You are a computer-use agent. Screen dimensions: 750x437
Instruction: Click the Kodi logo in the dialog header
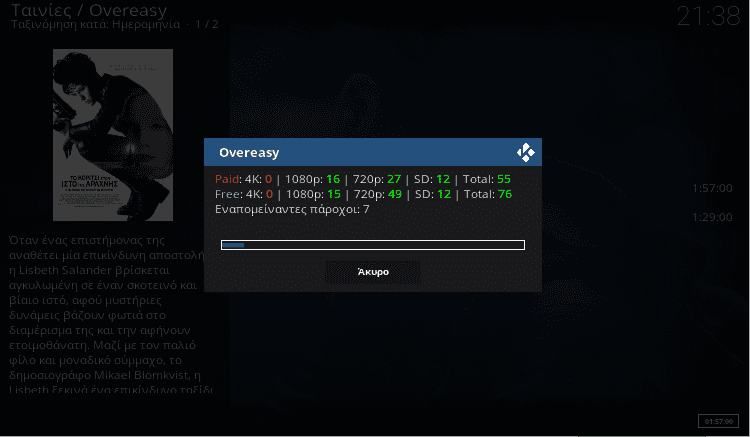[526, 153]
